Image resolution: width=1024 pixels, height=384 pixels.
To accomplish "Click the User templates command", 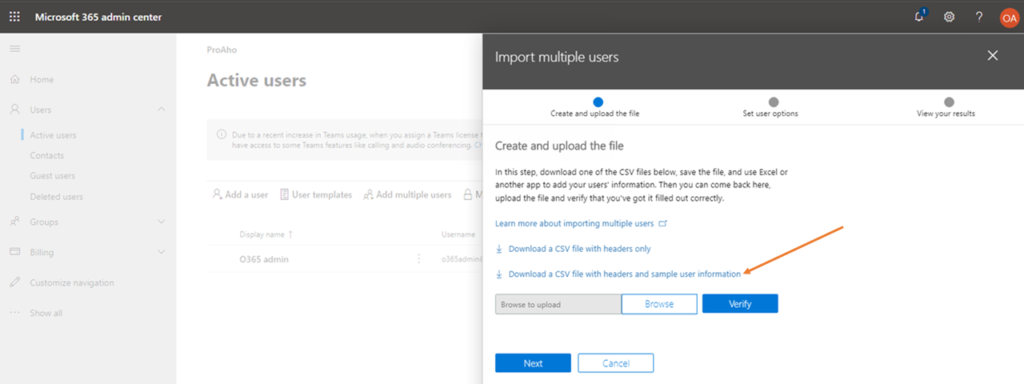I will [315, 195].
